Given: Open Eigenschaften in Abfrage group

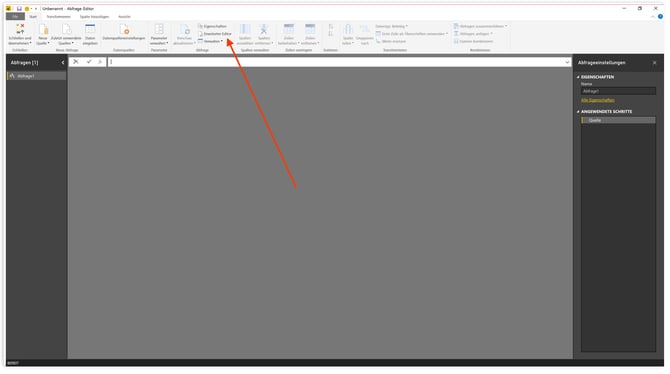Looking at the screenshot, I should [212, 27].
